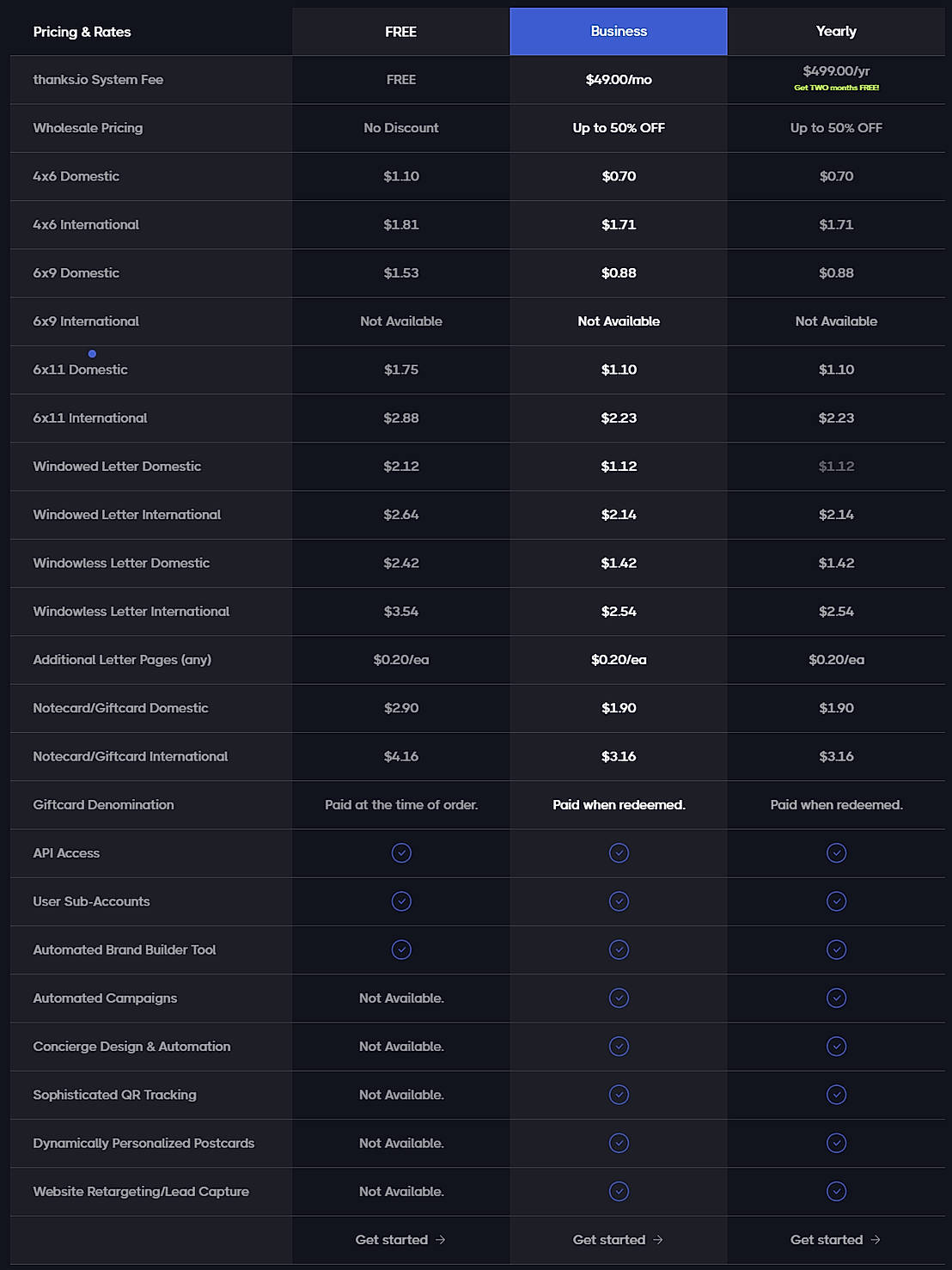Viewport: 952px width, 1270px height.
Task: Click Automated Campaigns checkmark under Yearly
Action: [836, 998]
